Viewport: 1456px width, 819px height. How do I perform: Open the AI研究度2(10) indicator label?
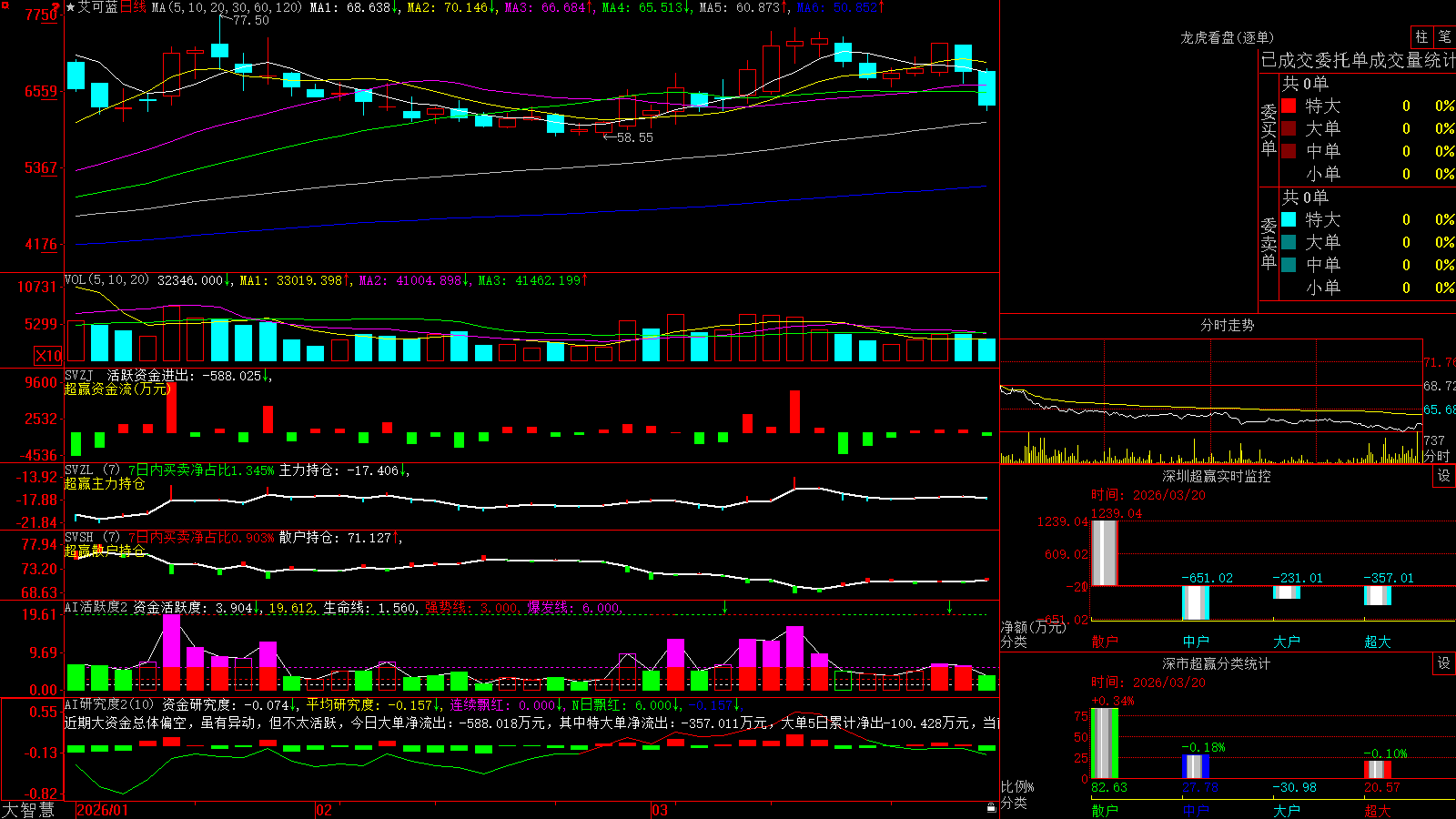tap(109, 704)
